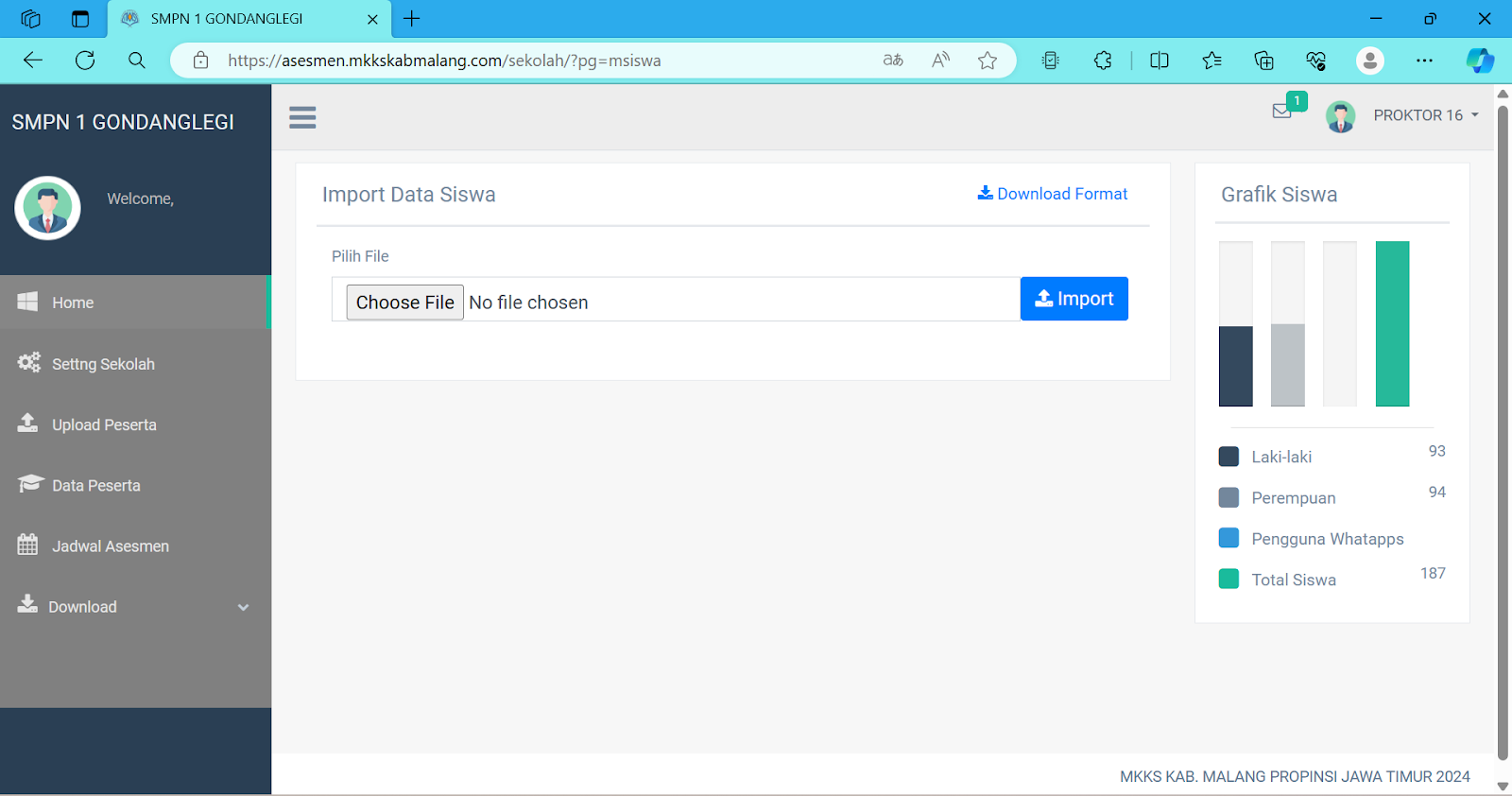Select the SMPN 1 GONDANGLEGI browser tab
Screen dimensions: 1512x796
point(250,19)
